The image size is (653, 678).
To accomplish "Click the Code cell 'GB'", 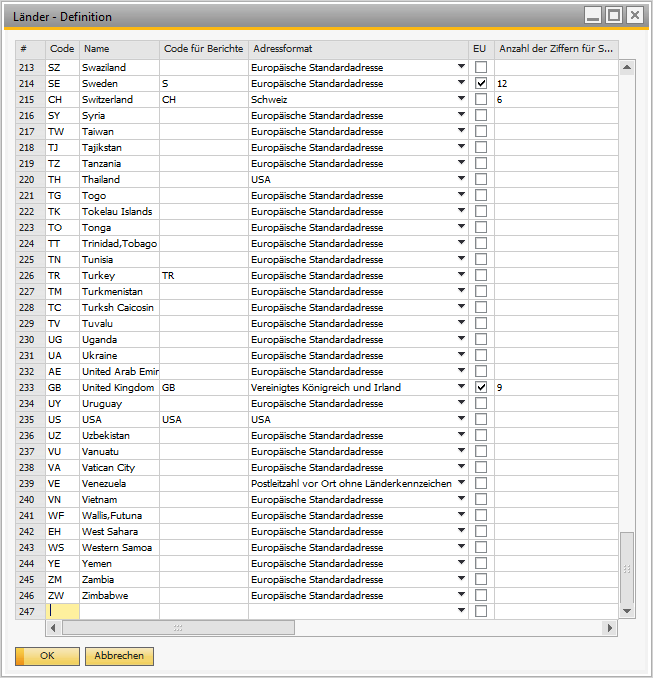I will coord(62,387).
